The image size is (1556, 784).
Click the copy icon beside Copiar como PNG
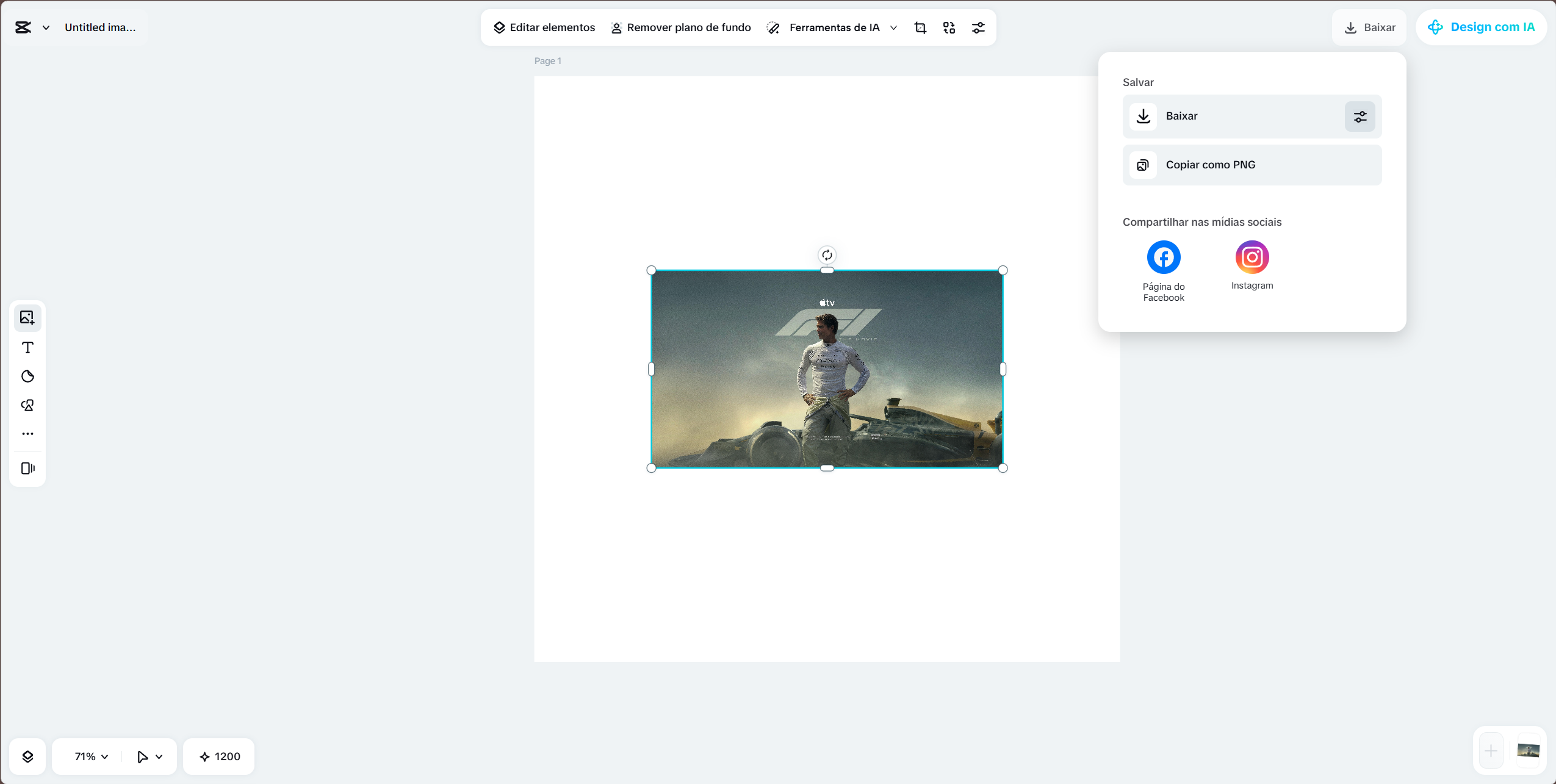(1143, 165)
